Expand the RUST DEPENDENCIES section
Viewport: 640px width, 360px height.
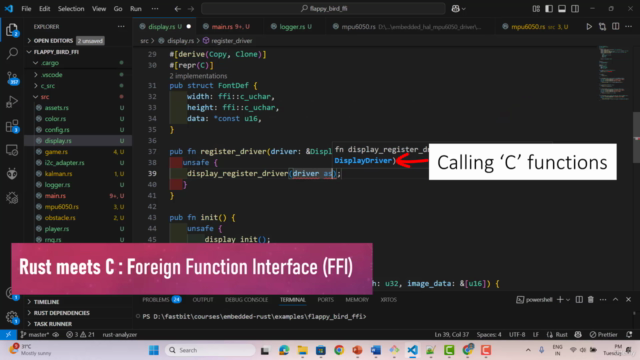pos(61,313)
